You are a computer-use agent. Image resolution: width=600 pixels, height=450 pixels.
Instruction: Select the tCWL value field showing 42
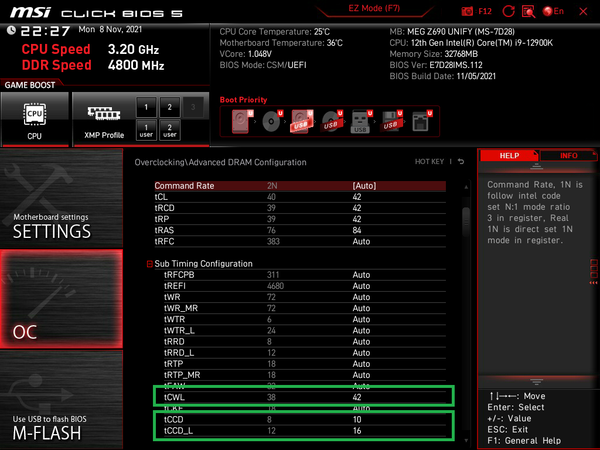pyautogui.click(x=358, y=396)
